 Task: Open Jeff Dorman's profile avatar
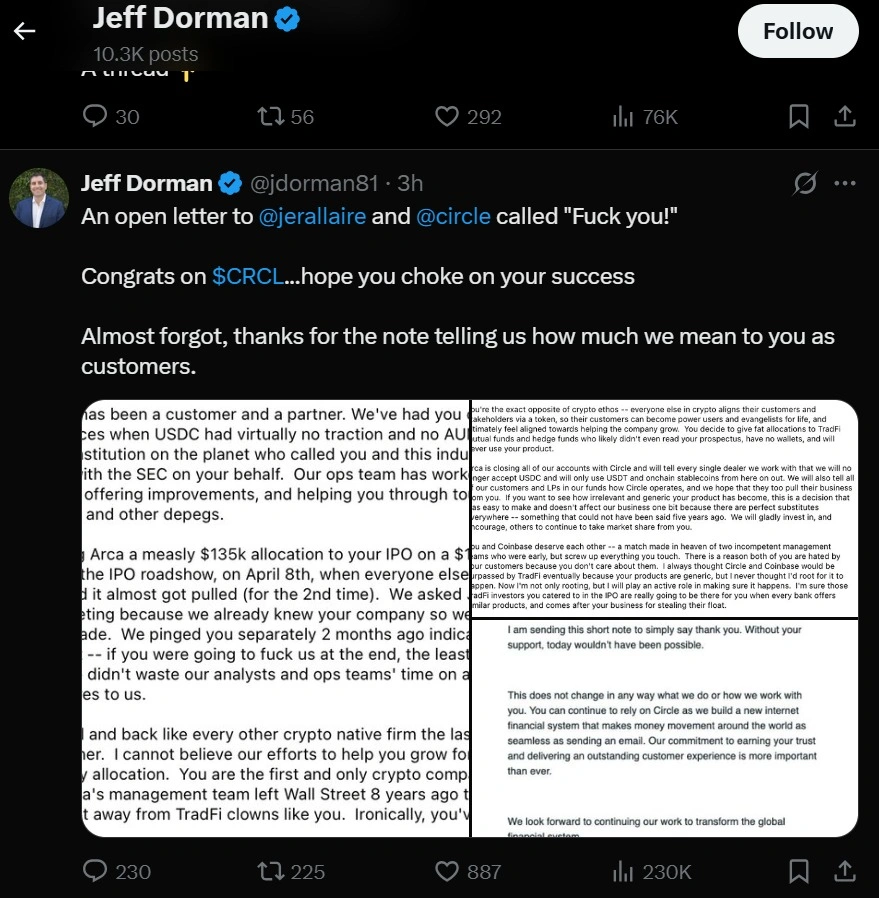[x=39, y=197]
